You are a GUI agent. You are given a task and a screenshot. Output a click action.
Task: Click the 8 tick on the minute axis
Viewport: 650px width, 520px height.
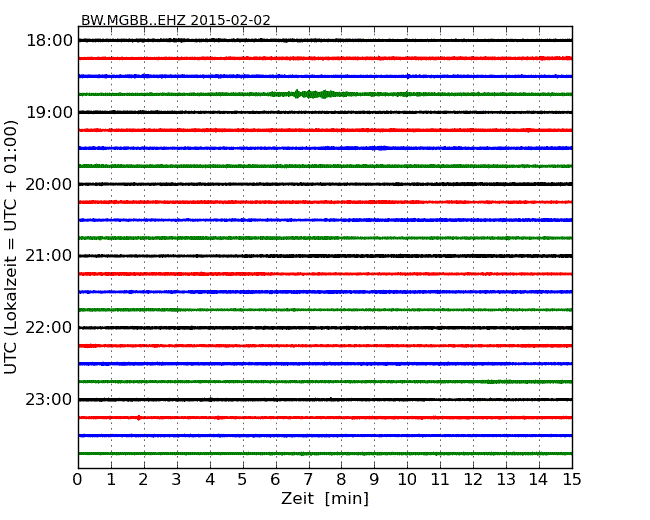(341, 480)
